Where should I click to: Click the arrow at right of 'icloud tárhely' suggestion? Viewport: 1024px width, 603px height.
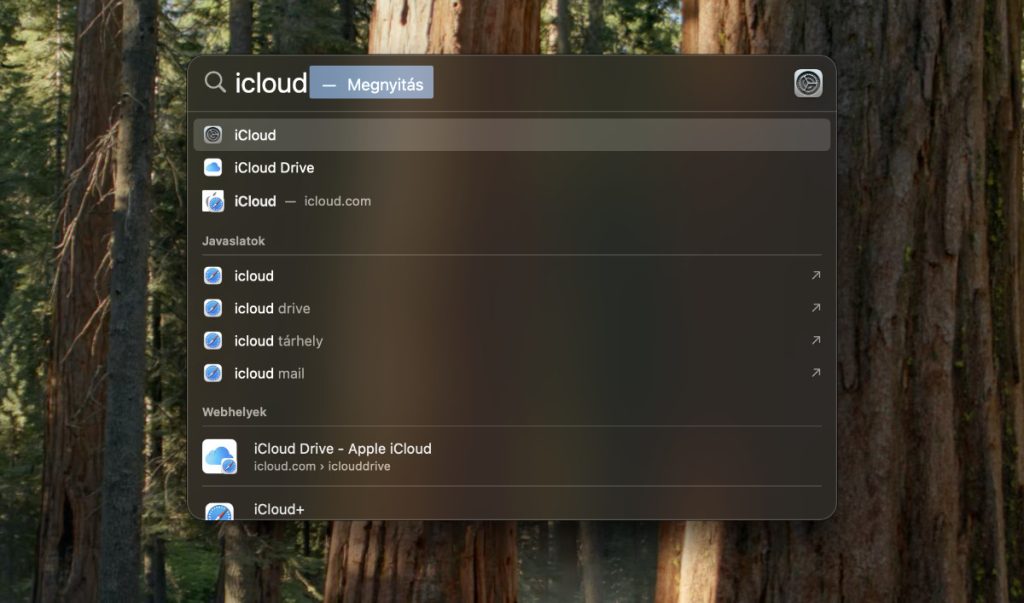point(816,340)
